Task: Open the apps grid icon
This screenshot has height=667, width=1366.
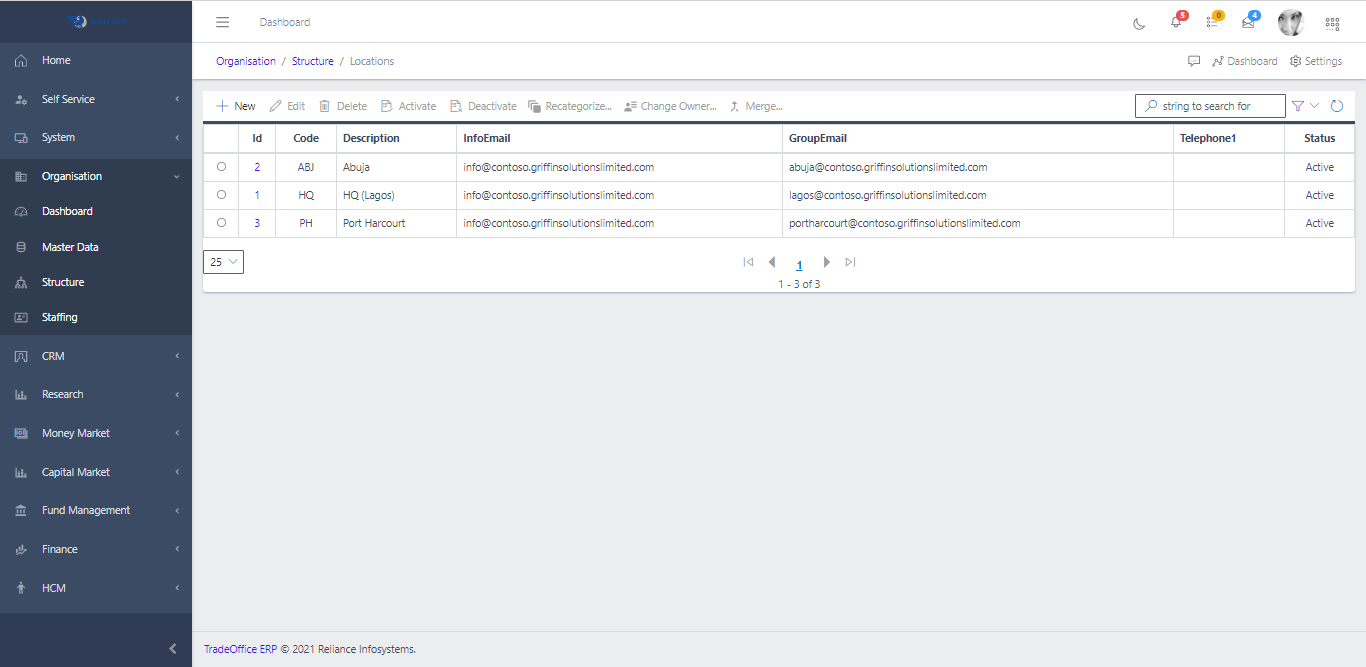Action: click(1332, 23)
